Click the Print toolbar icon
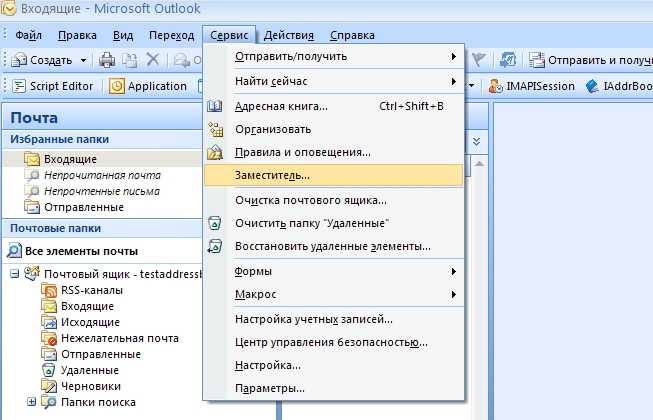The image size is (653, 420). click(x=107, y=60)
